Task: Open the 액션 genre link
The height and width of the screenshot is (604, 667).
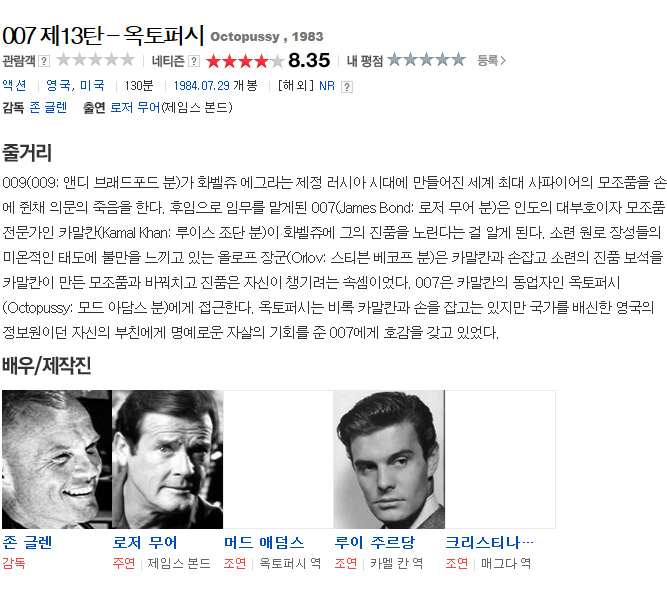Action: pos(14,85)
